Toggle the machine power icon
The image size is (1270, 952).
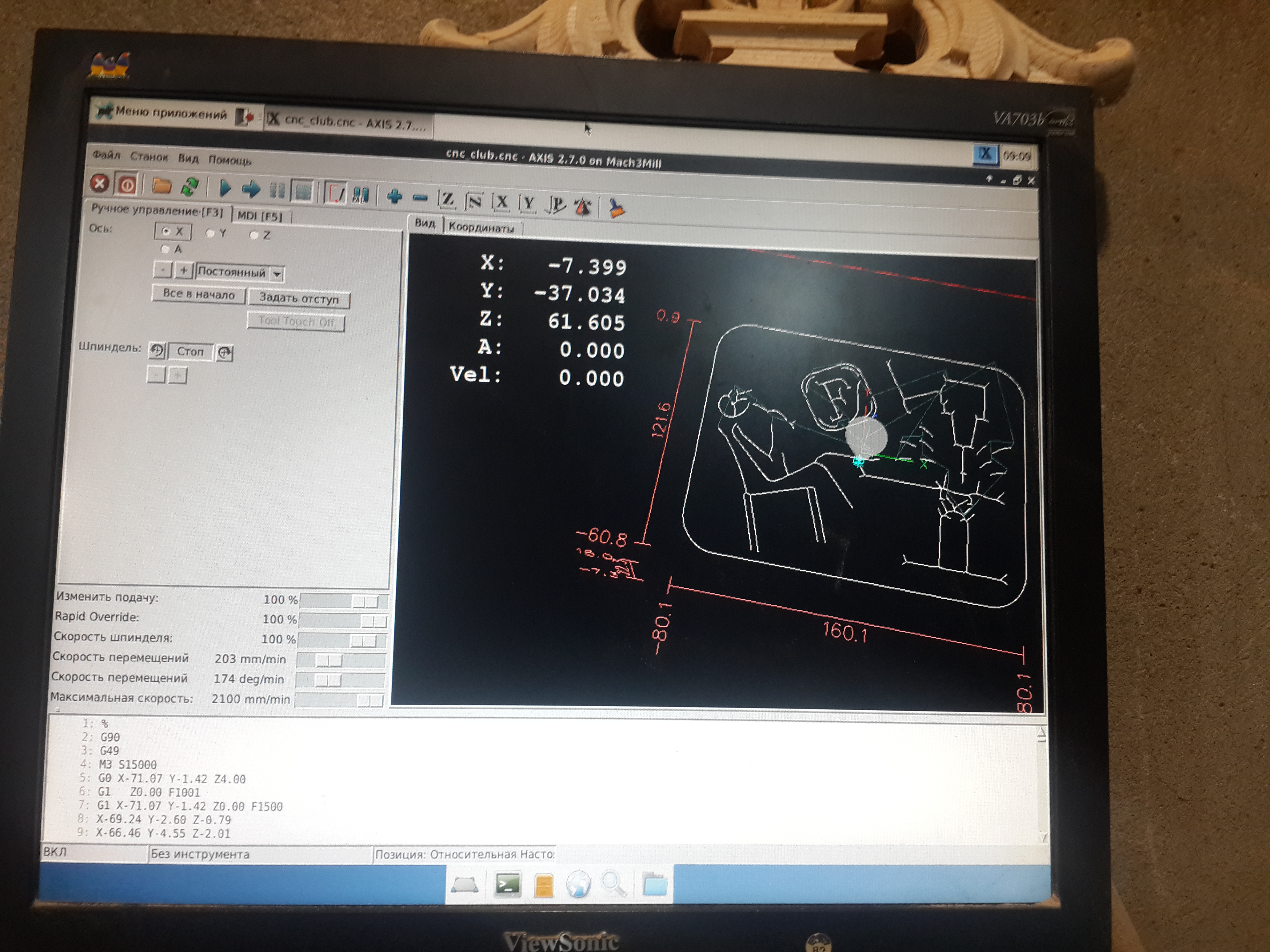click(127, 185)
